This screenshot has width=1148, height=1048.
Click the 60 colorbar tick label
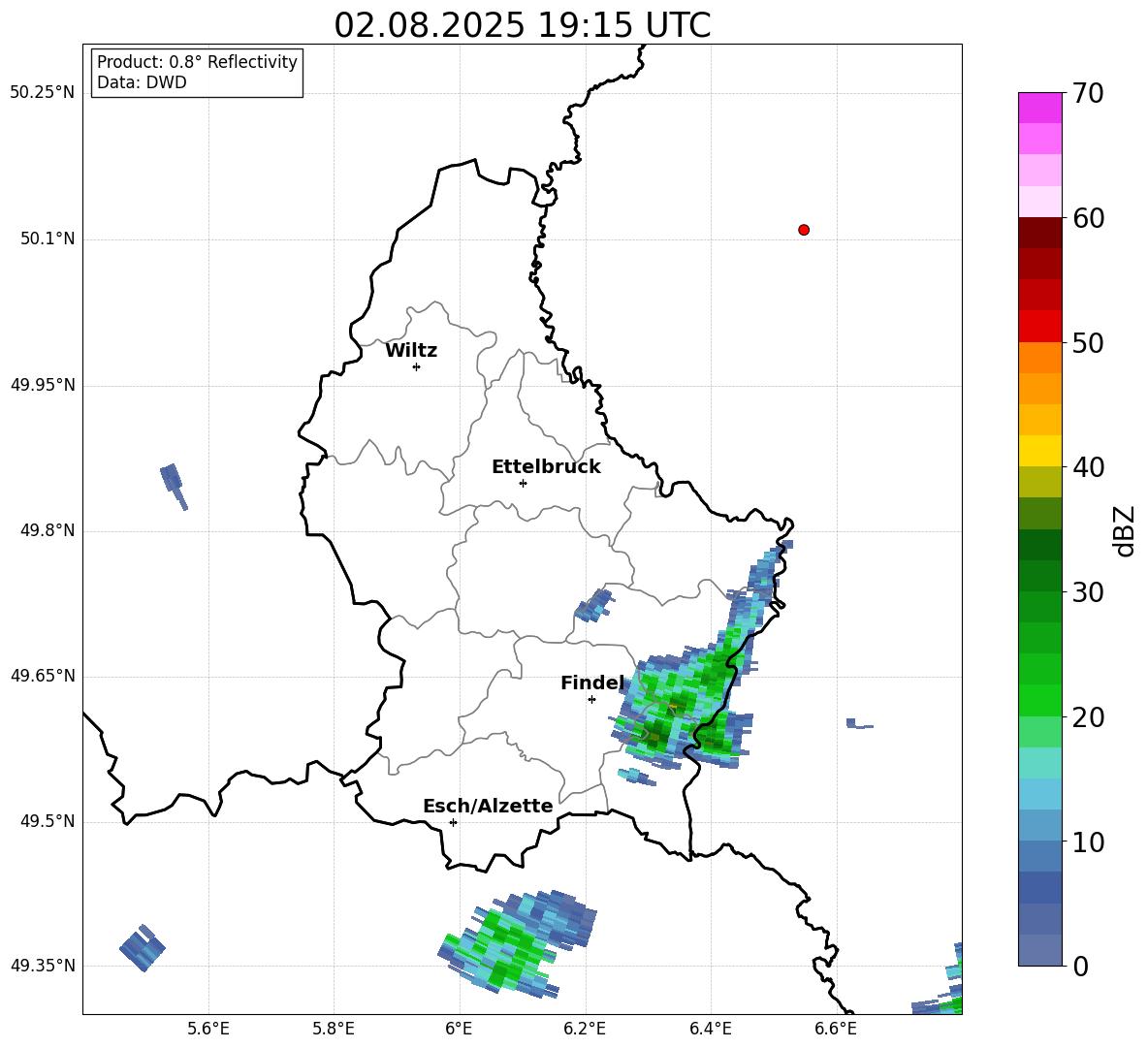click(x=1088, y=218)
